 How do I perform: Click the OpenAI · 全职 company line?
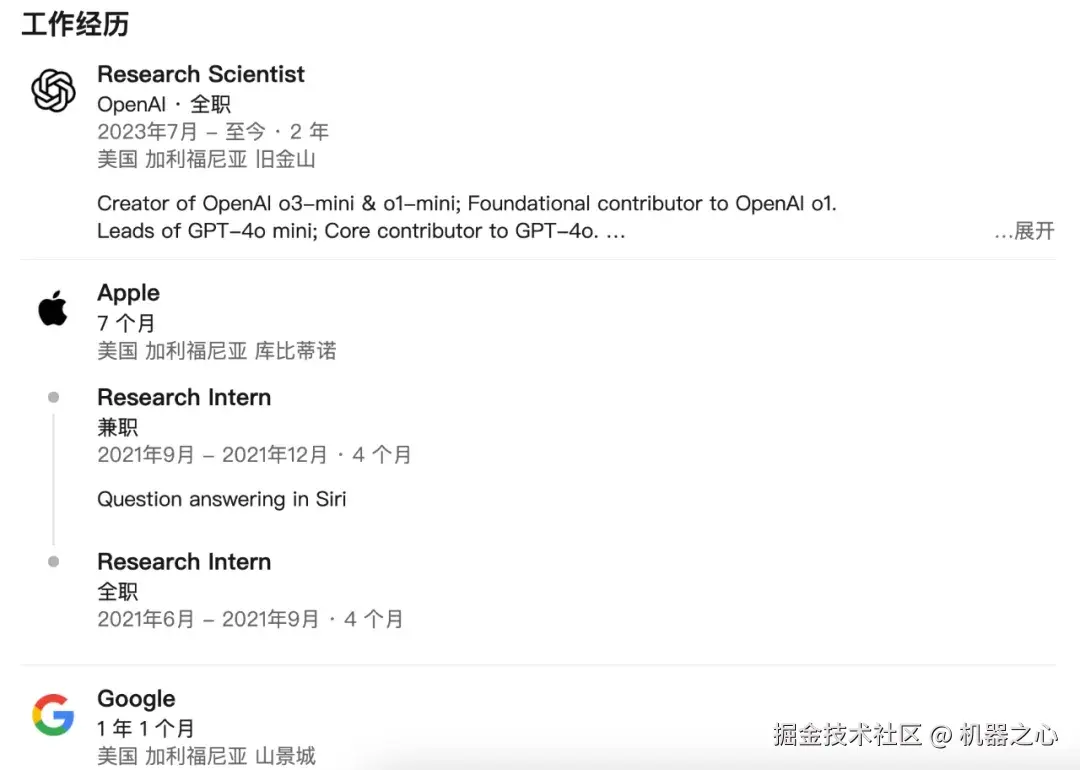[x=163, y=104]
